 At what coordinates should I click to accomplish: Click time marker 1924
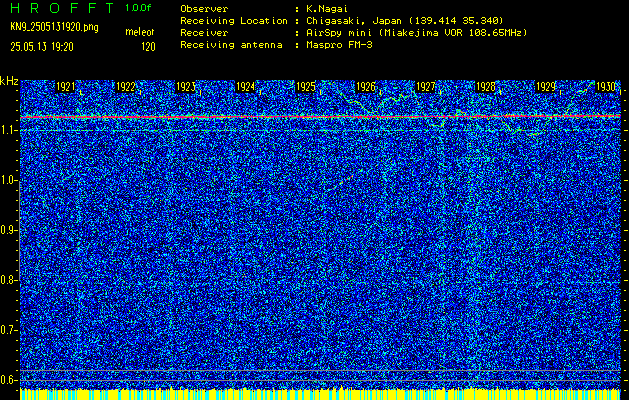click(246, 87)
